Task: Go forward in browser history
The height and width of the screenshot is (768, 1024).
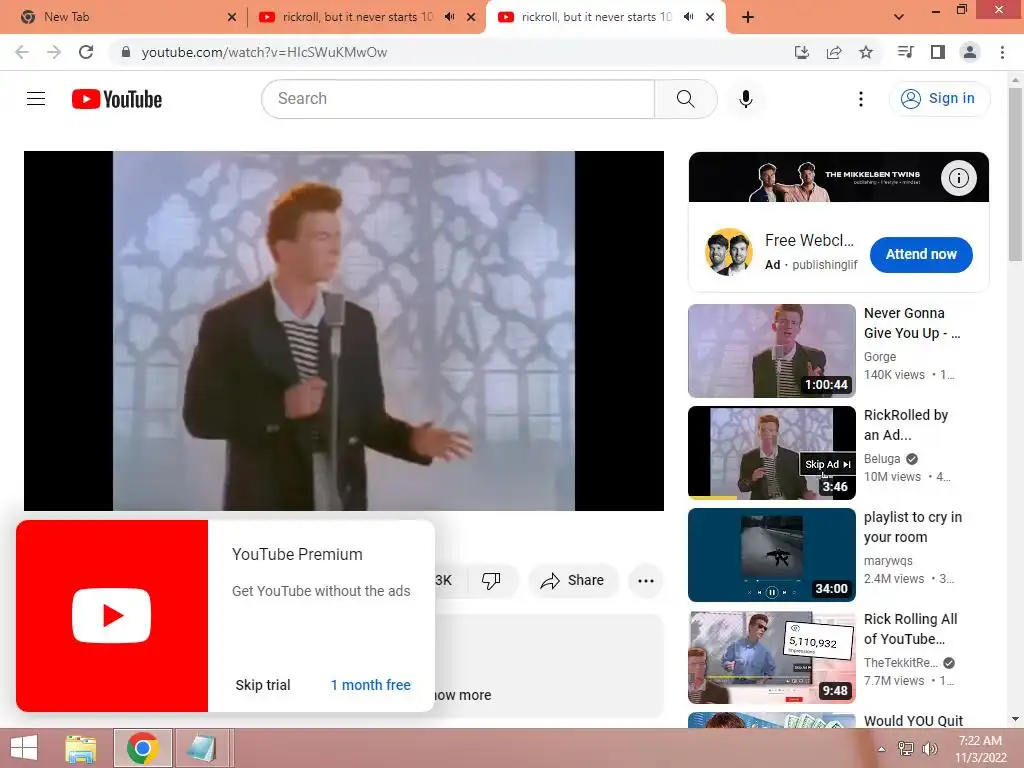Action: (x=54, y=52)
